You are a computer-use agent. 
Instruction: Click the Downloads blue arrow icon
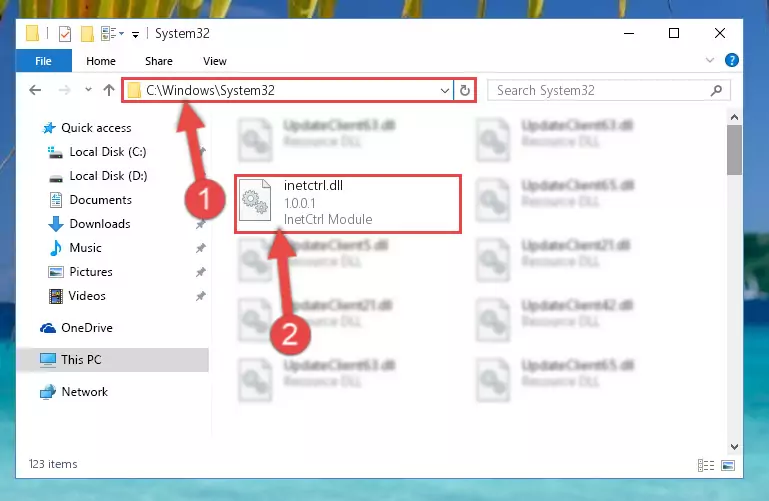56,224
